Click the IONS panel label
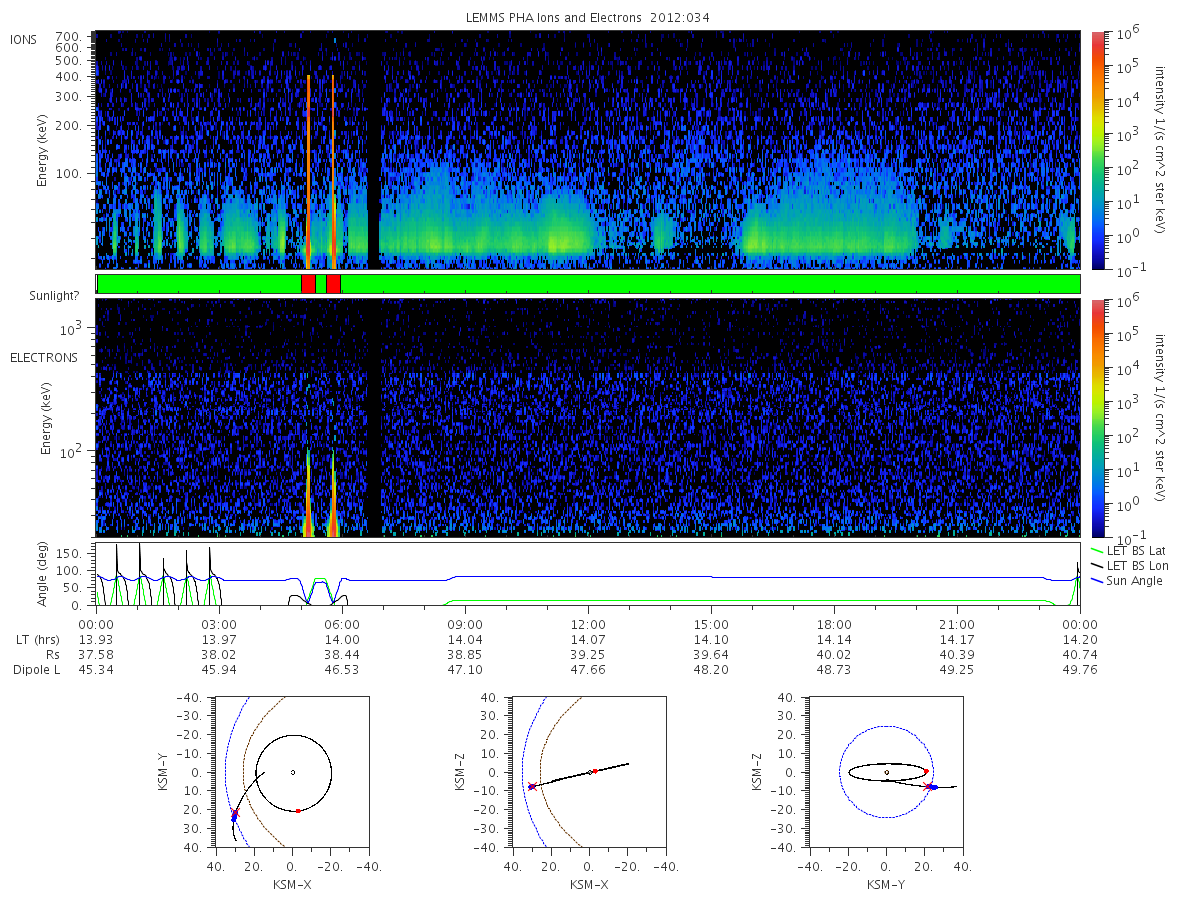Image resolution: width=1200 pixels, height=900 pixels. click(25, 39)
